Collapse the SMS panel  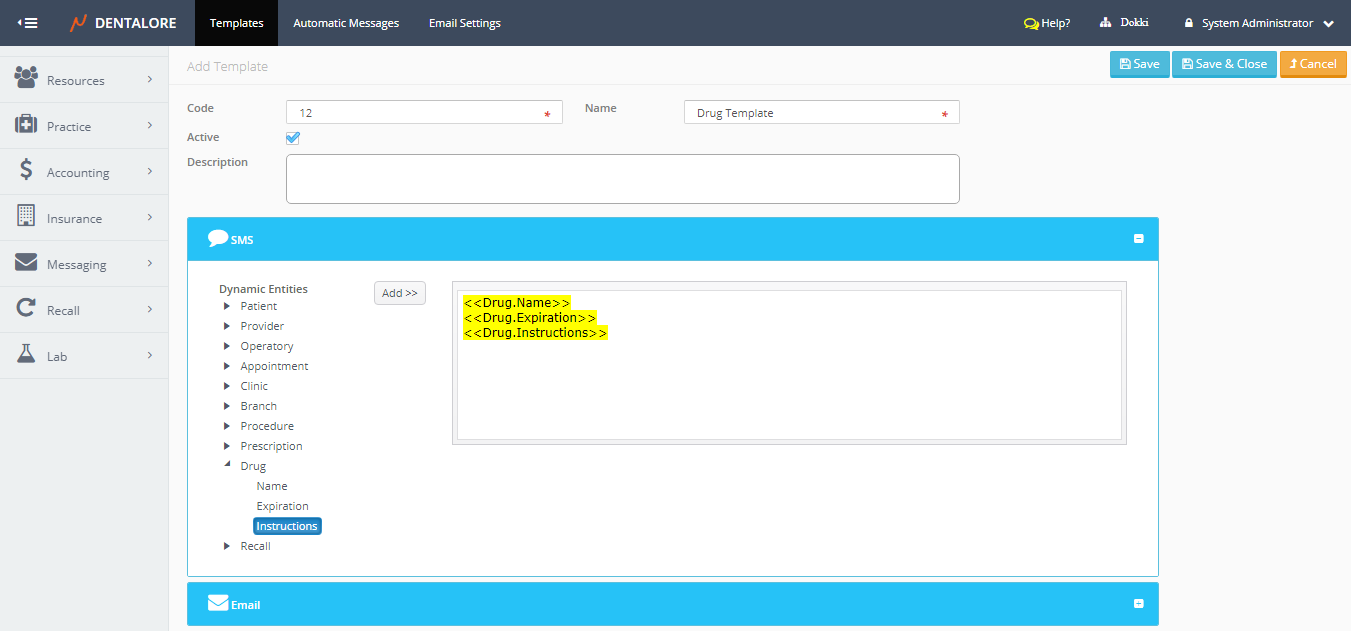(x=1138, y=239)
